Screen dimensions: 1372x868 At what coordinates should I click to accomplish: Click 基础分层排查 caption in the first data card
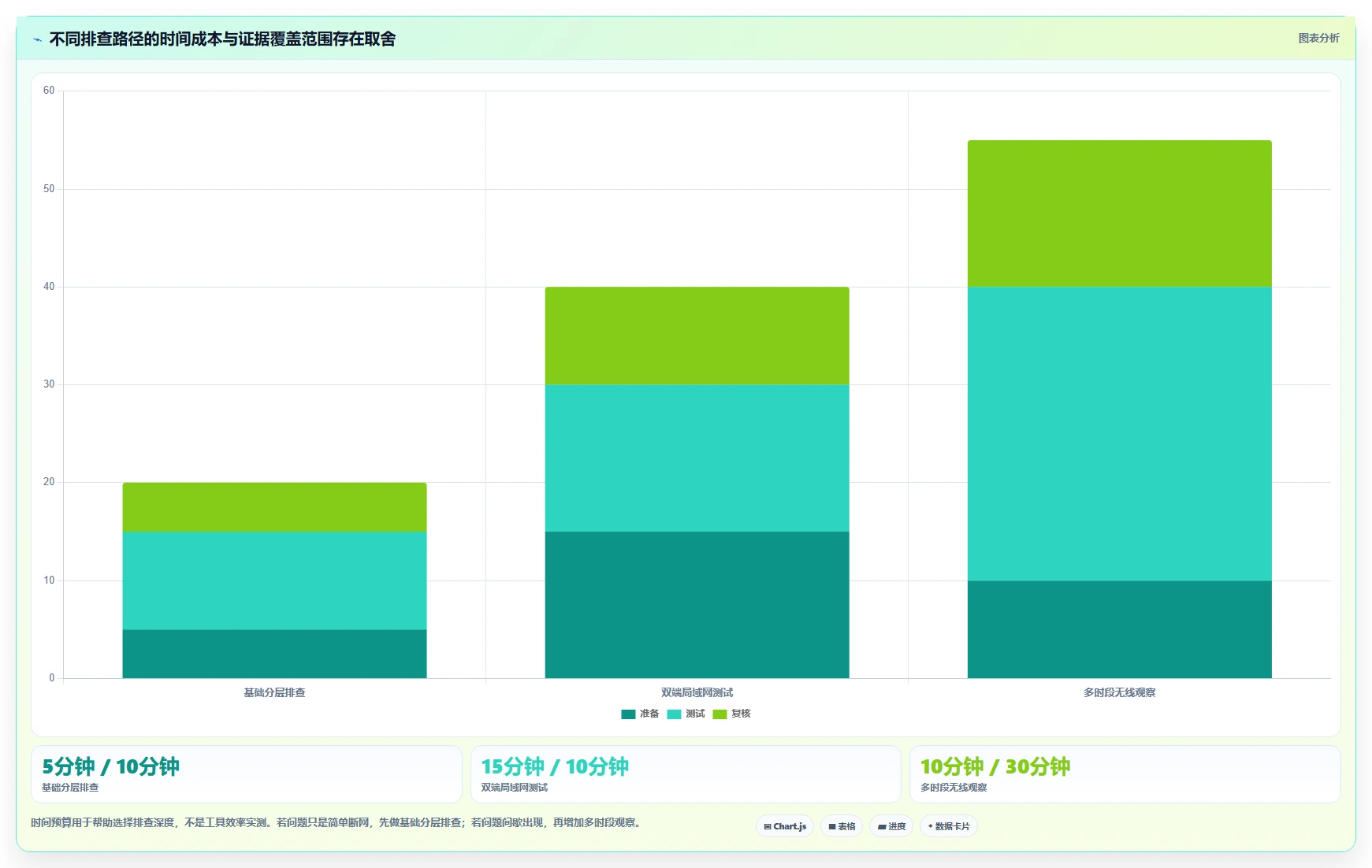point(70,788)
